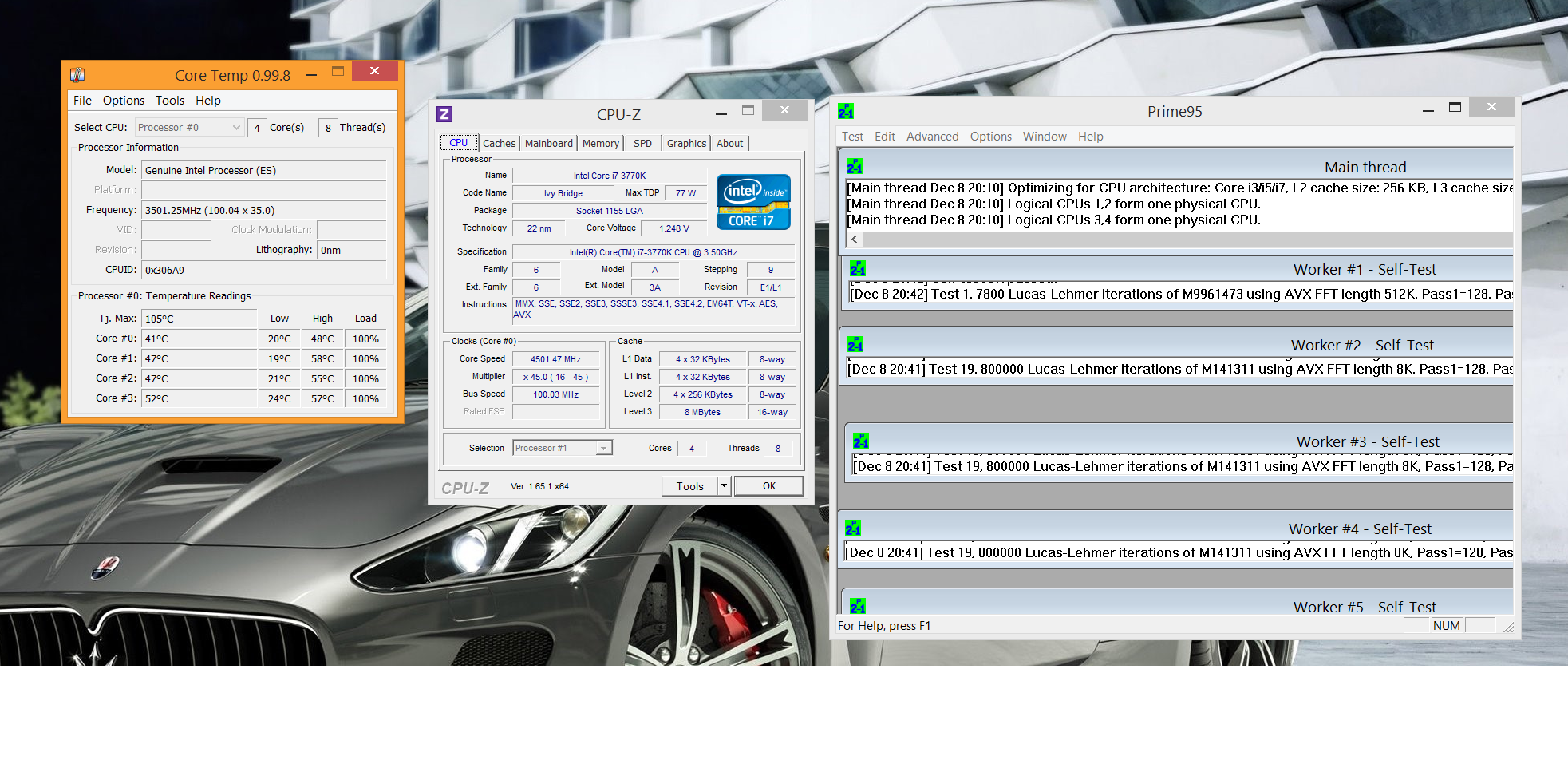Click the Multiplier value x 45.0

pos(556,377)
